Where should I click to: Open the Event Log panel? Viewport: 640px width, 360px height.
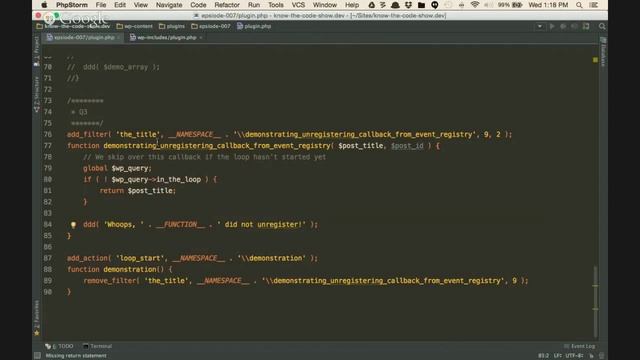pos(580,346)
